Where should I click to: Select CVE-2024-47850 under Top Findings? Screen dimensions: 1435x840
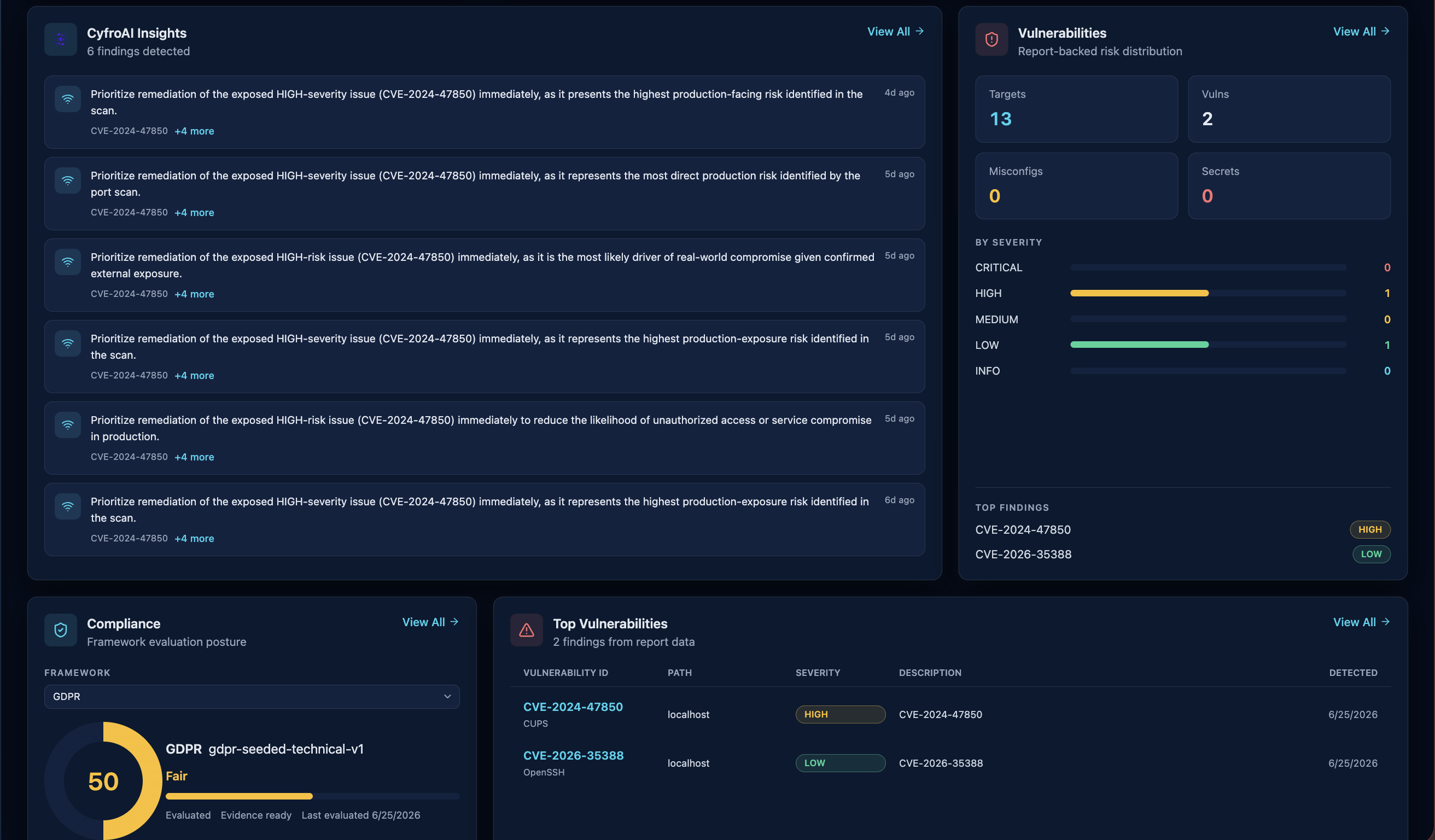click(x=1023, y=529)
